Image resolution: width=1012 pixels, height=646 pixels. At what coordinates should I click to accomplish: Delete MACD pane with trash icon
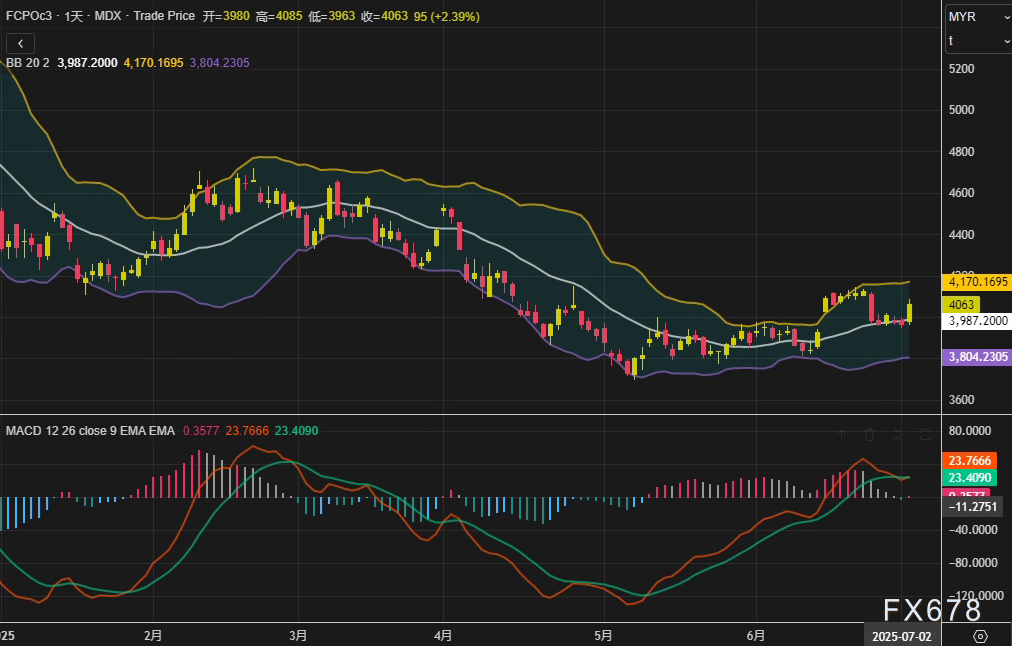click(x=869, y=434)
